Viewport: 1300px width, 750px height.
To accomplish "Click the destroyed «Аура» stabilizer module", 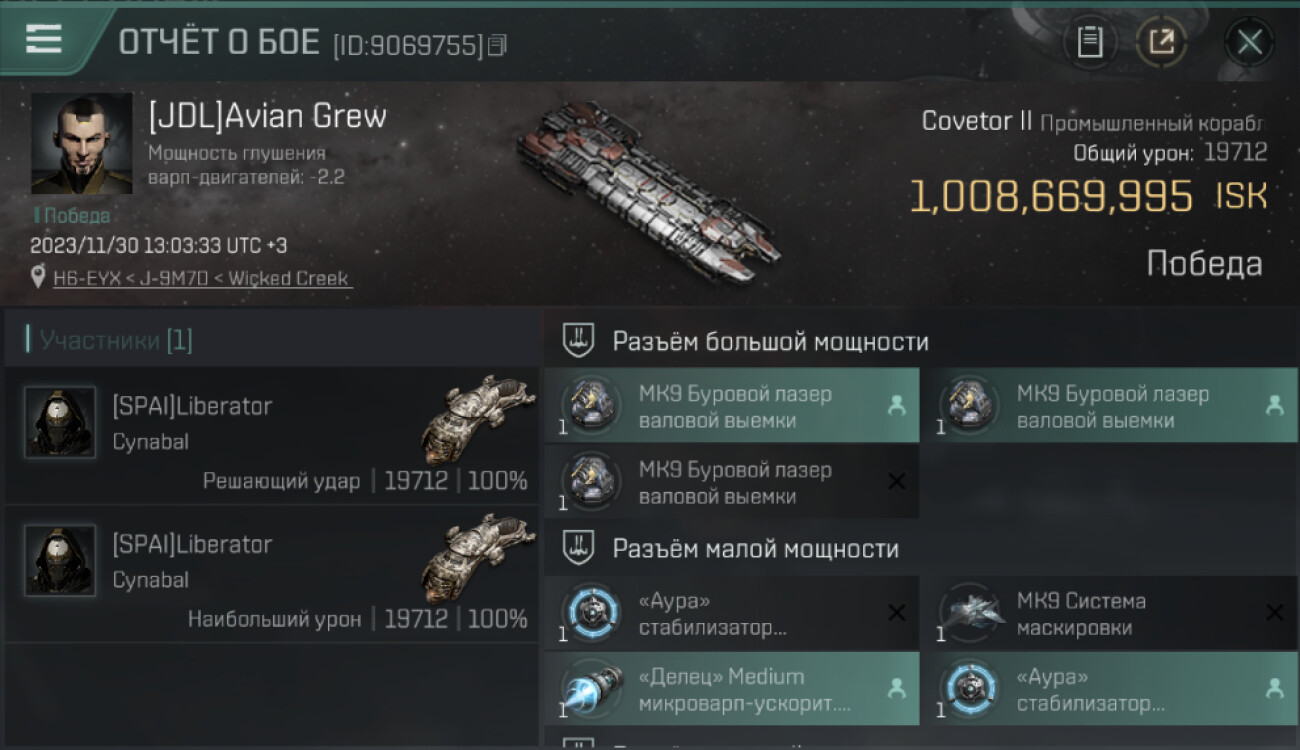I will pos(731,614).
